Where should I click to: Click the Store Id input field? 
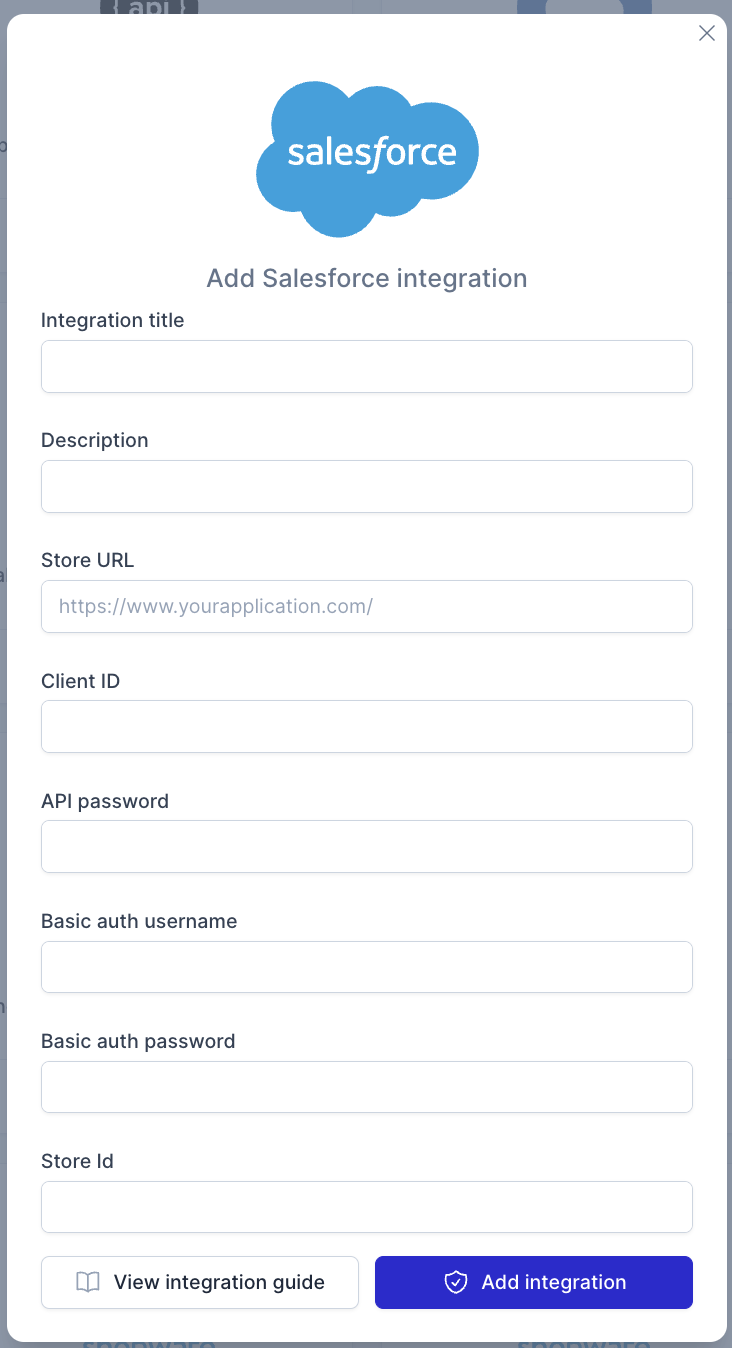(x=366, y=1207)
